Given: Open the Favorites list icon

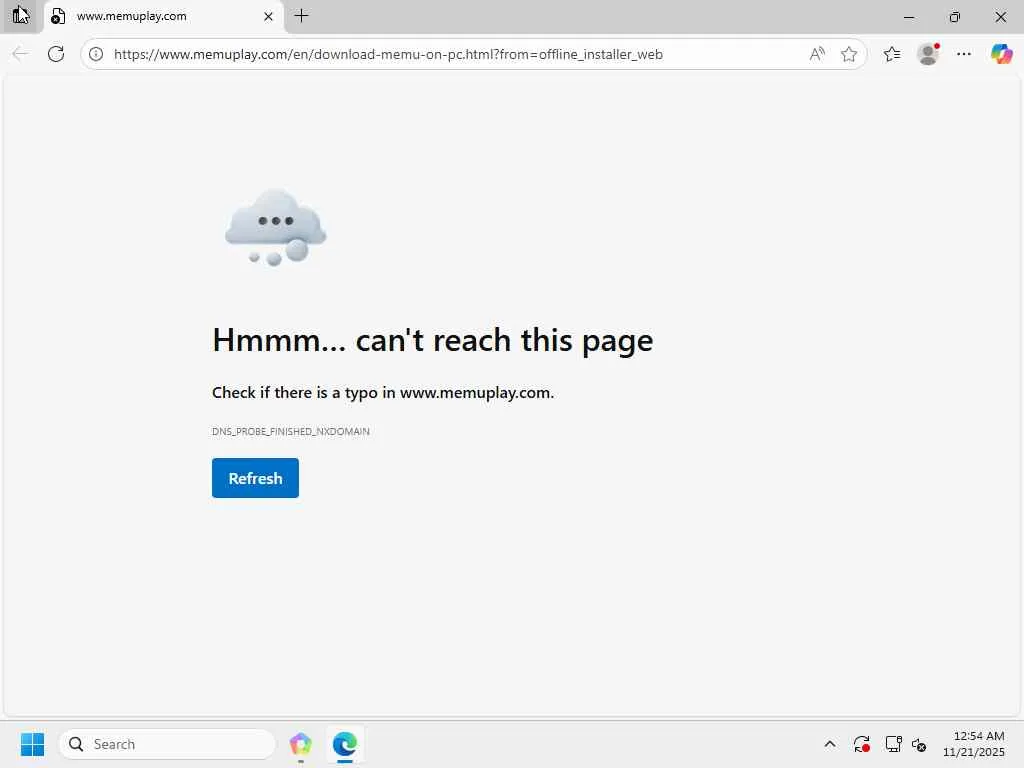Looking at the screenshot, I should [x=892, y=54].
